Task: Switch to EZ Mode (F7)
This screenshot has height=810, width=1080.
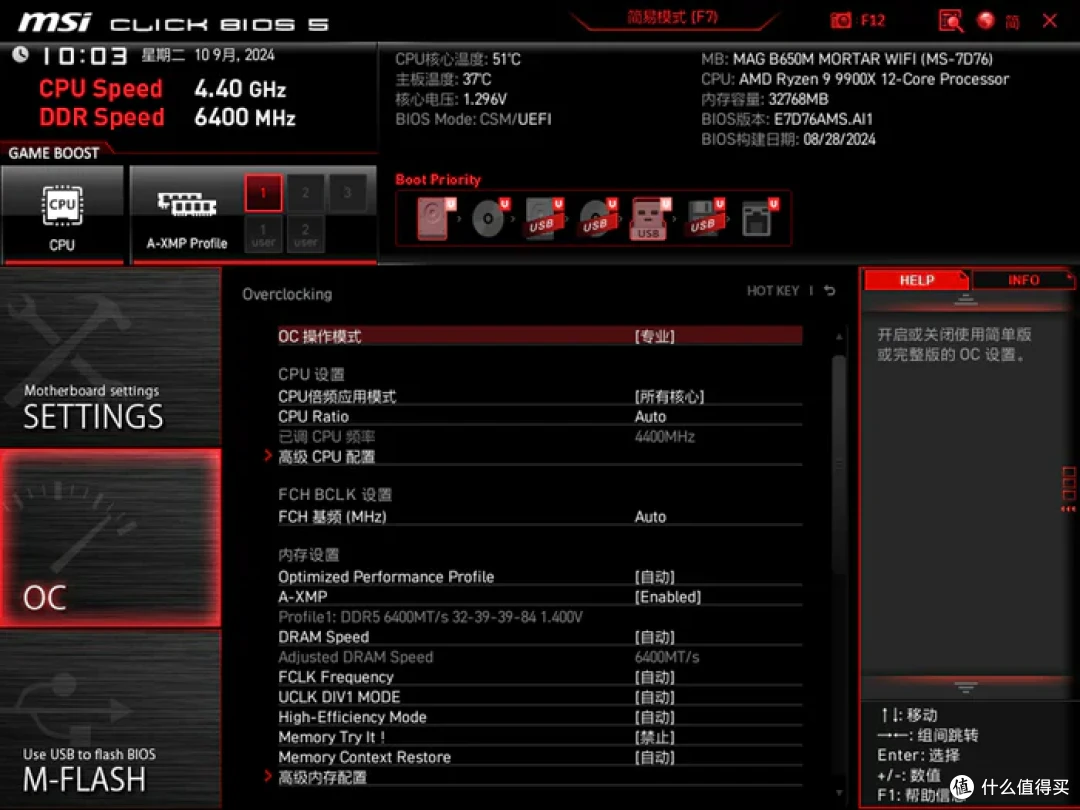Action: click(672, 17)
